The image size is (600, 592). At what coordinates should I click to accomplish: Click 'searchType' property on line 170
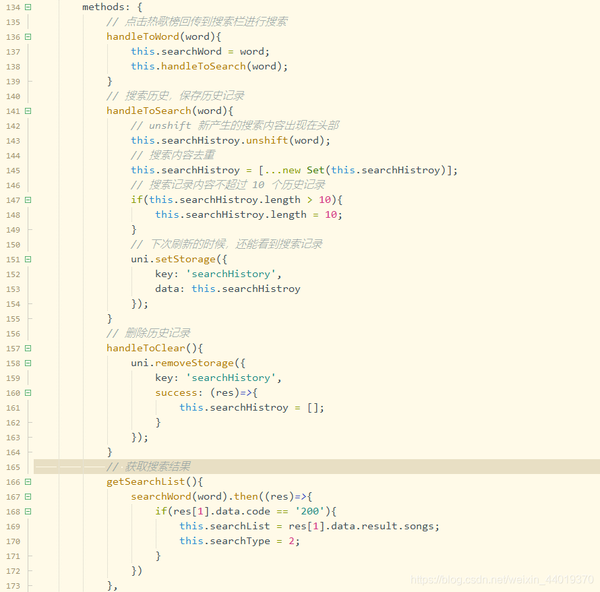point(240,541)
